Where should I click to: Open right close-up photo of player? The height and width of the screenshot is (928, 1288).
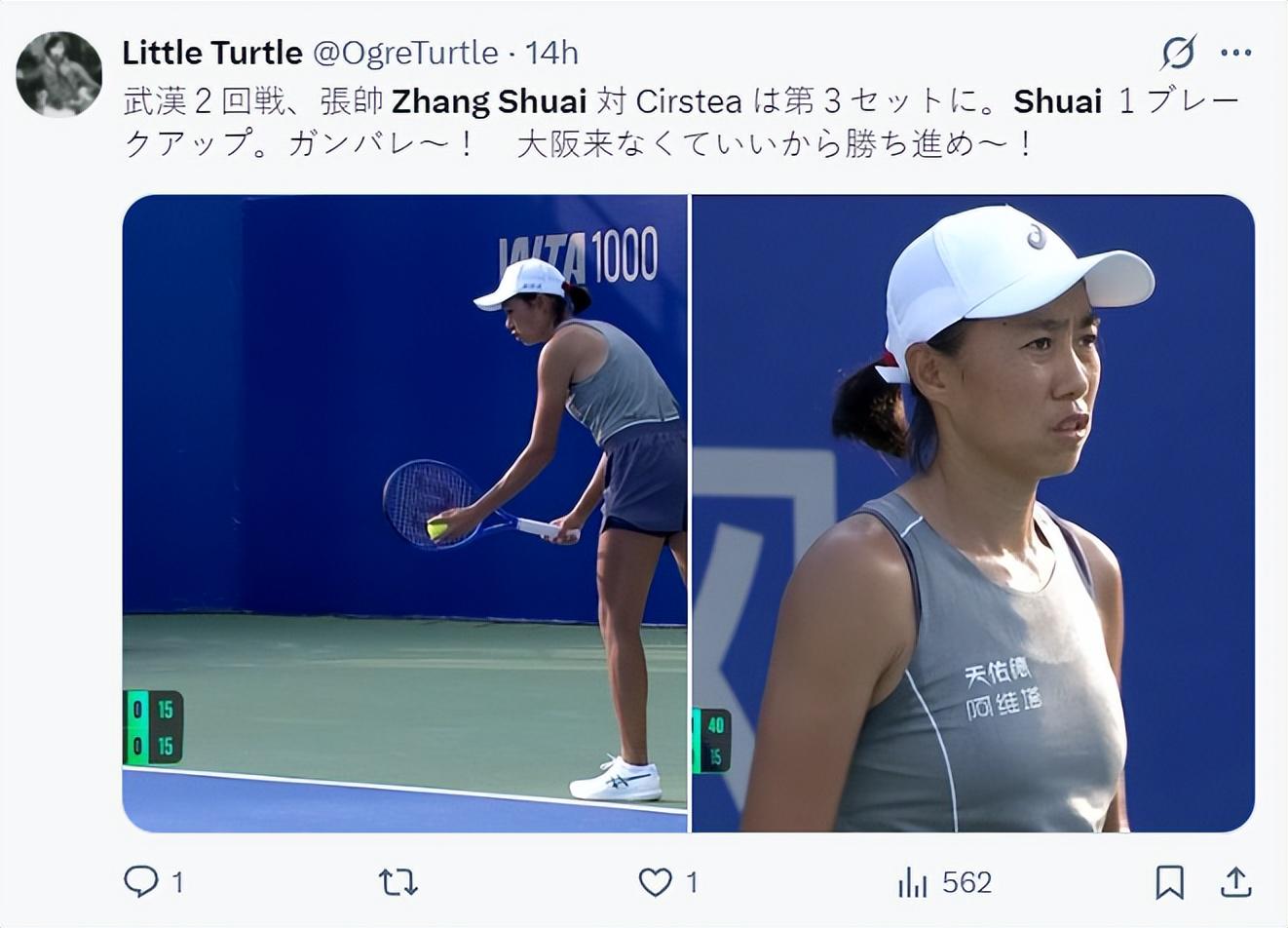(973, 514)
